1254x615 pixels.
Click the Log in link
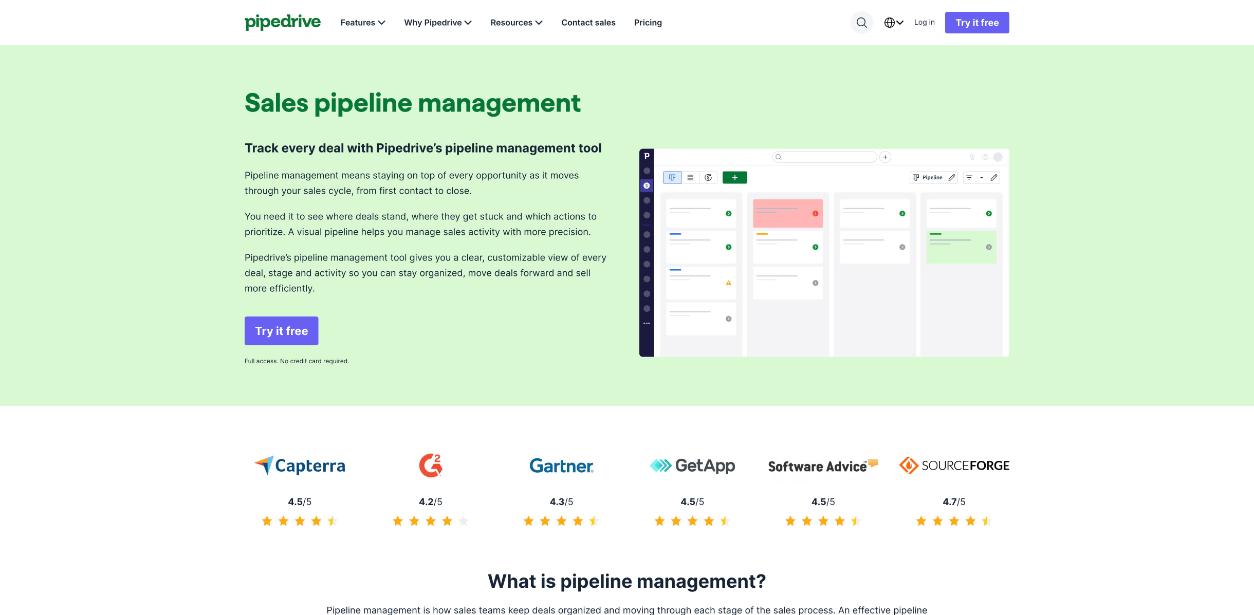click(x=924, y=22)
